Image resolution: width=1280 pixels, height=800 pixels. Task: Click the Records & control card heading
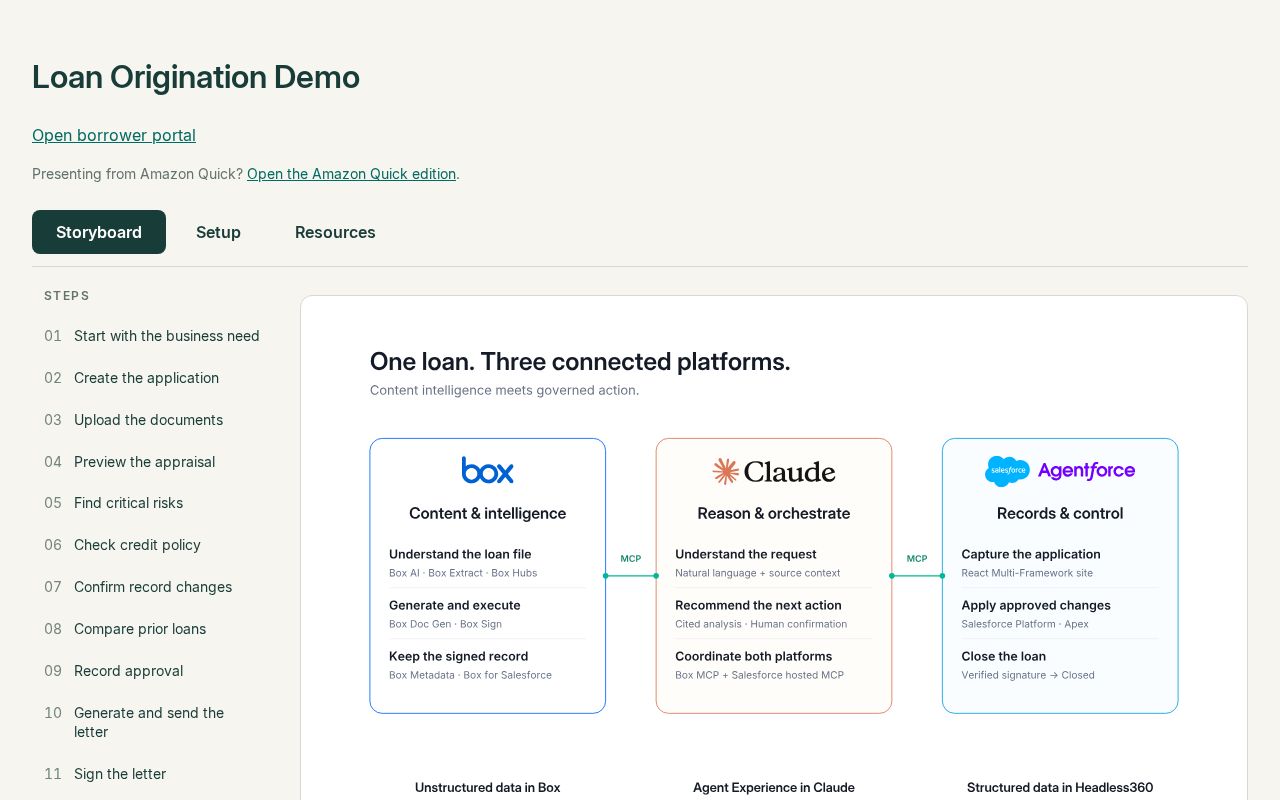pos(1060,513)
